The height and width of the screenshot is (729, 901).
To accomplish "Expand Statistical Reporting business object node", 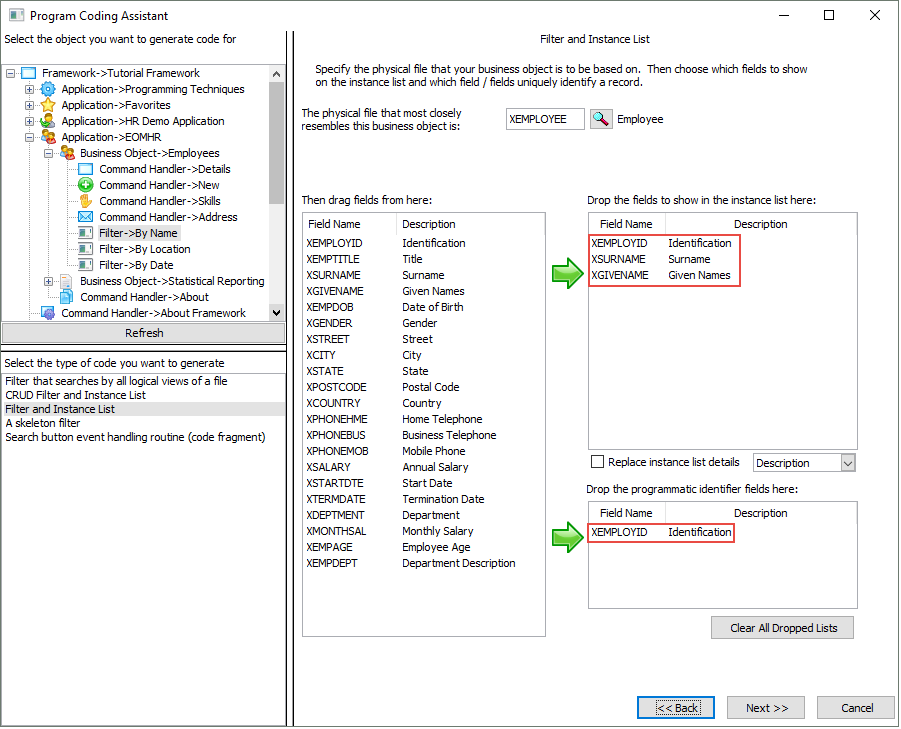I will coord(48,281).
